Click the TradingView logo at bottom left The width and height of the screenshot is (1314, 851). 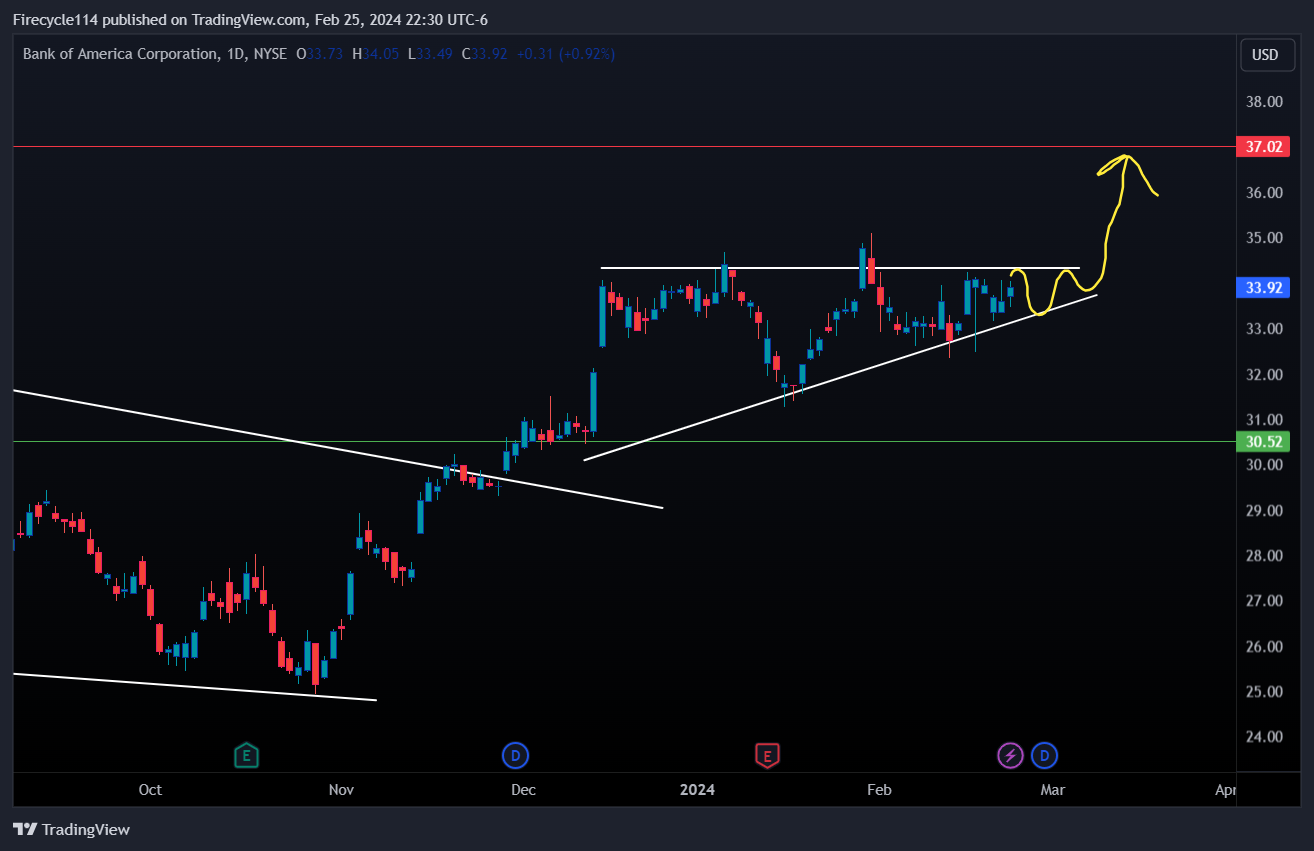71,829
